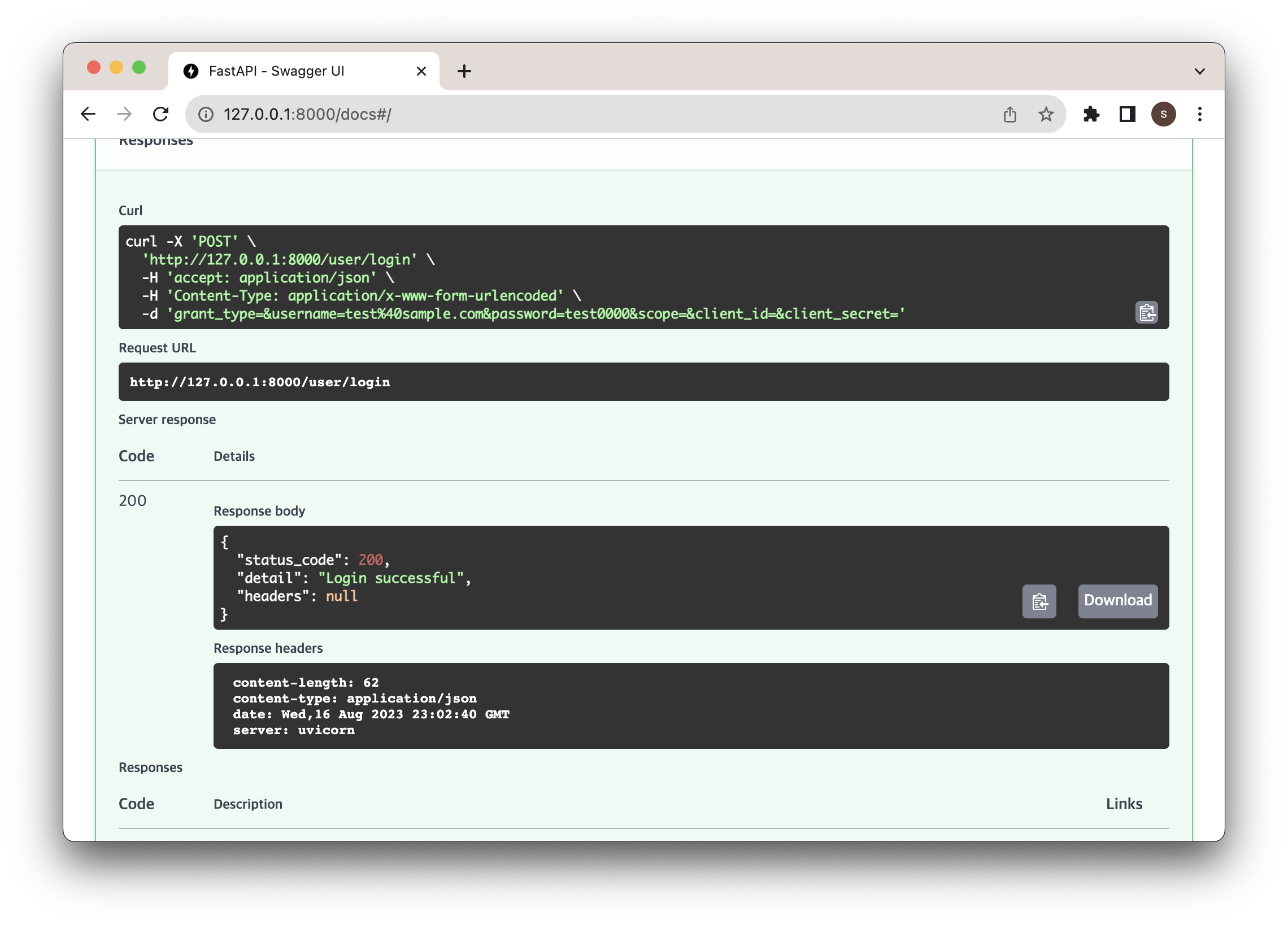Download the response body
This screenshot has height=925, width=1288.
1117,601
